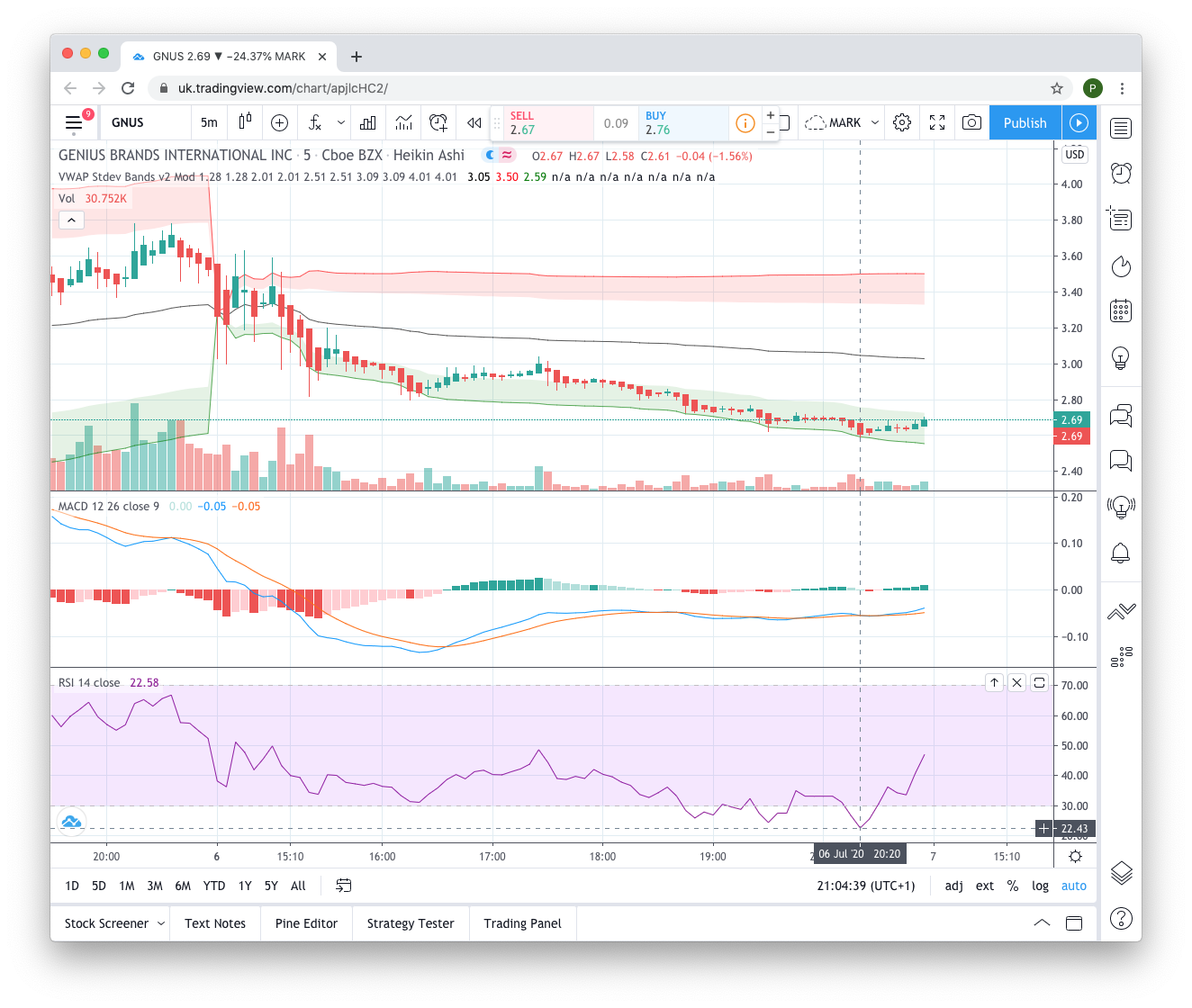This screenshot has height=1008, width=1192.
Task: Open private chat panel
Action: [x=1121, y=462]
